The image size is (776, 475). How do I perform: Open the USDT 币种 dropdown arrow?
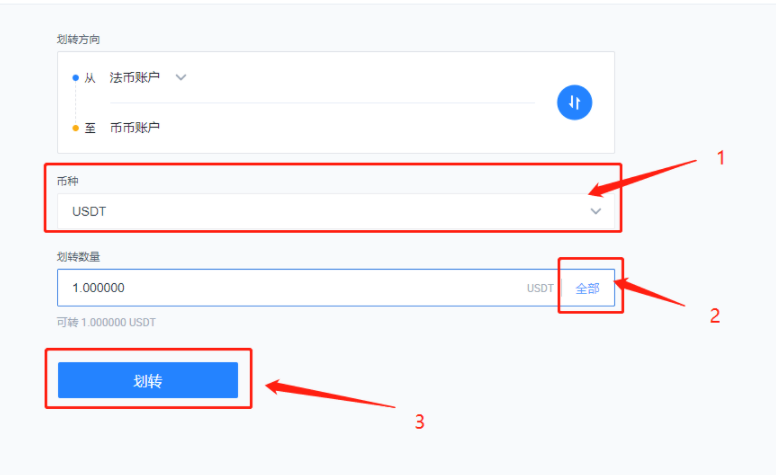(595, 211)
